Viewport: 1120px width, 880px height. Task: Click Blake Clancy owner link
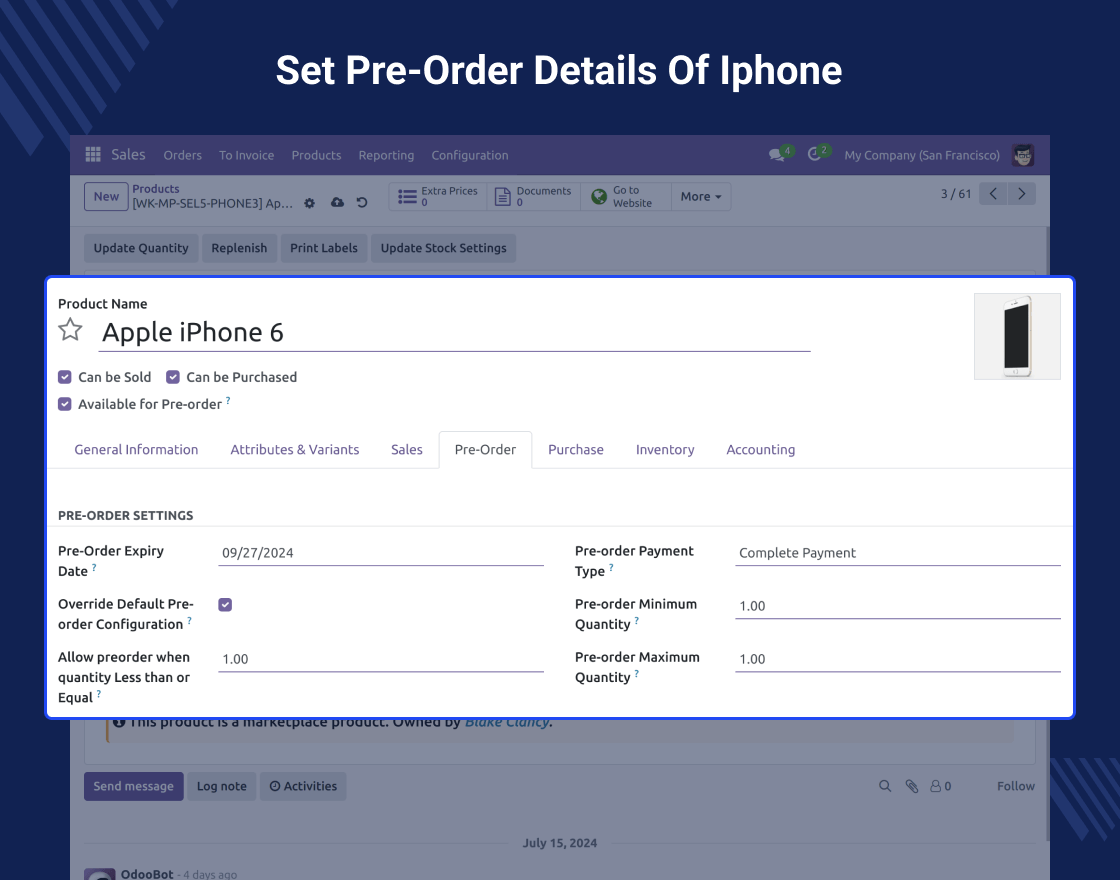[507, 722]
